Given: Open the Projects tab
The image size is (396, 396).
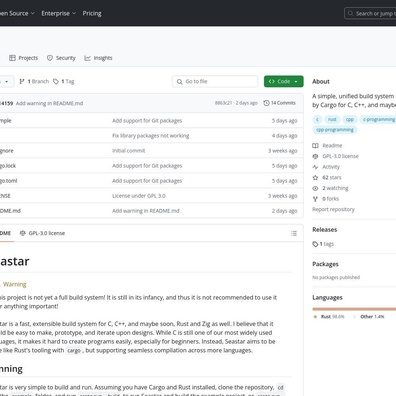Looking at the screenshot, I should click(x=23, y=58).
